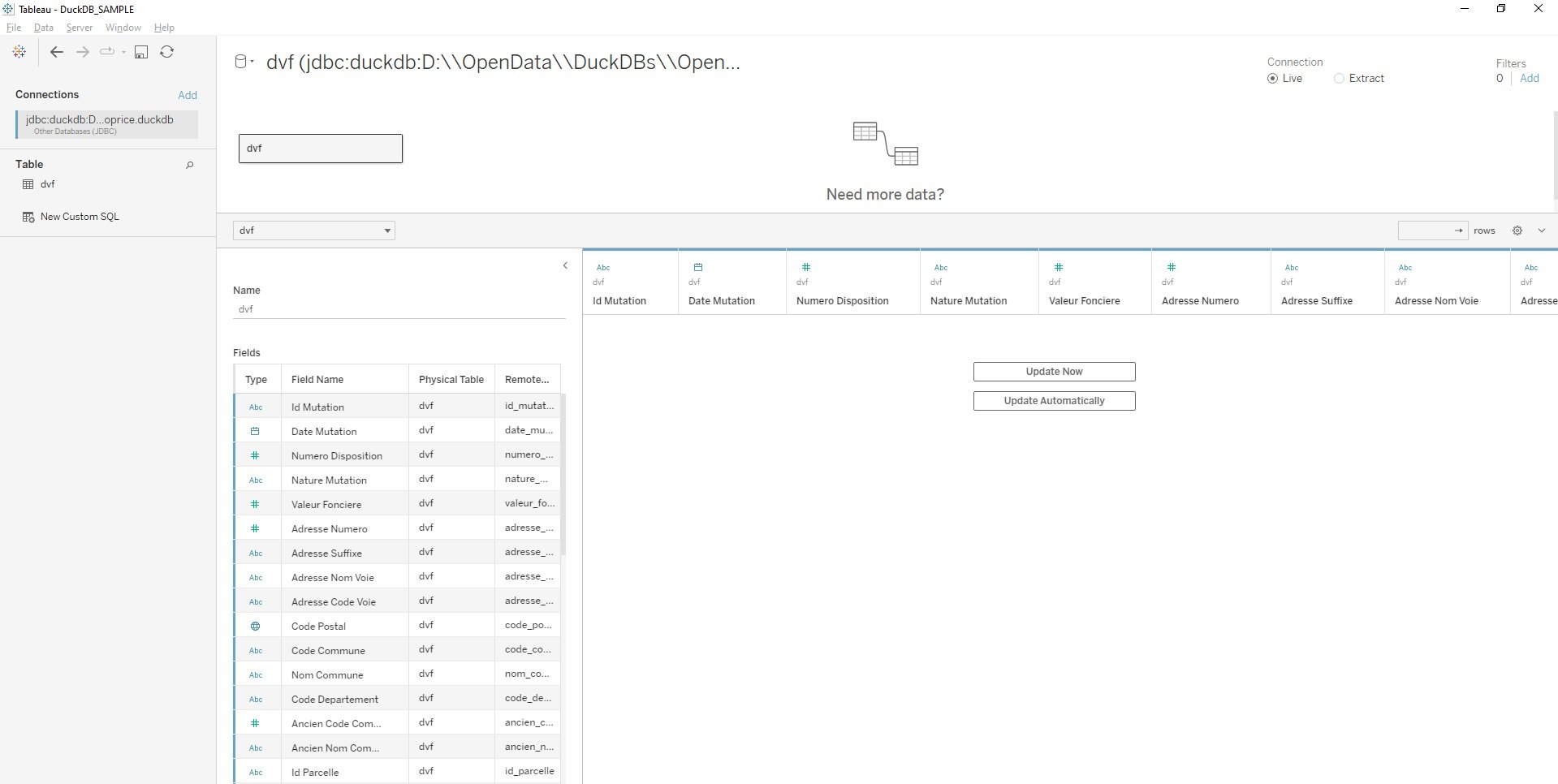1558x784 pixels.
Task: Change Nature Mutation column Abc type icon
Action: point(941,267)
